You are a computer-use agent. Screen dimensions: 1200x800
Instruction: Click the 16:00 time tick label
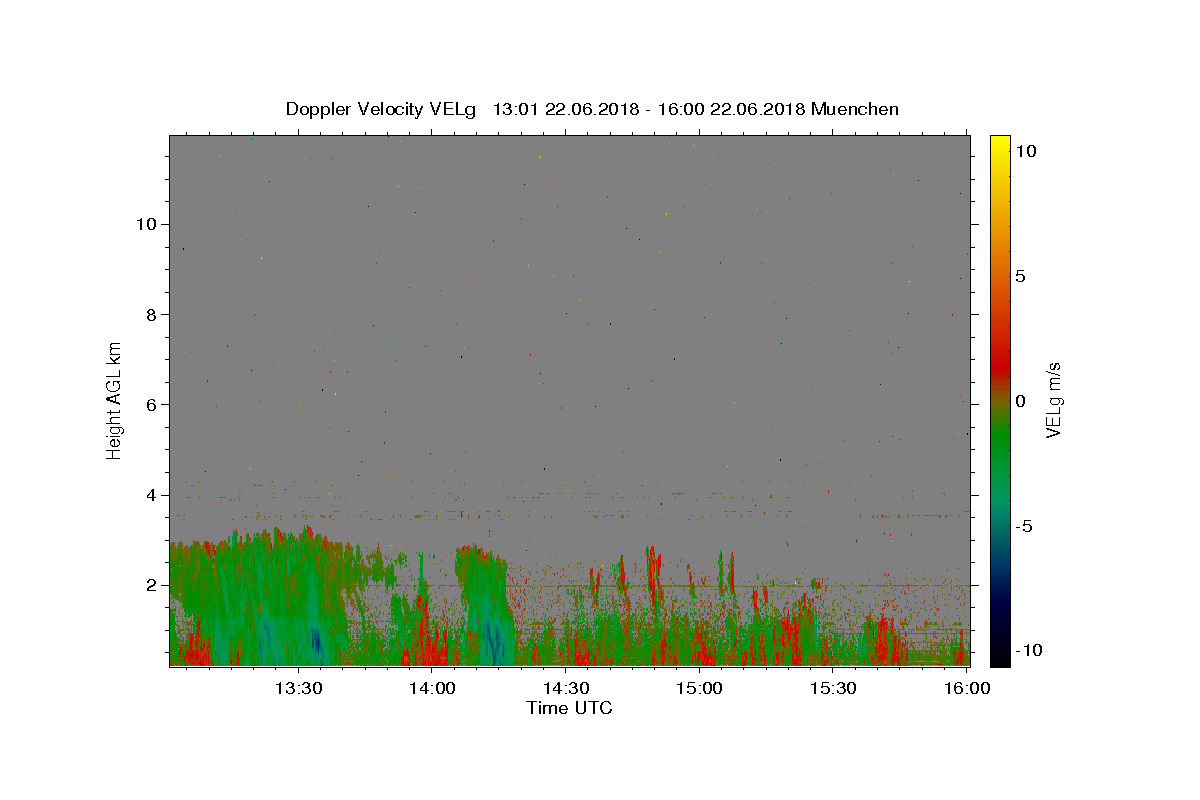966,688
